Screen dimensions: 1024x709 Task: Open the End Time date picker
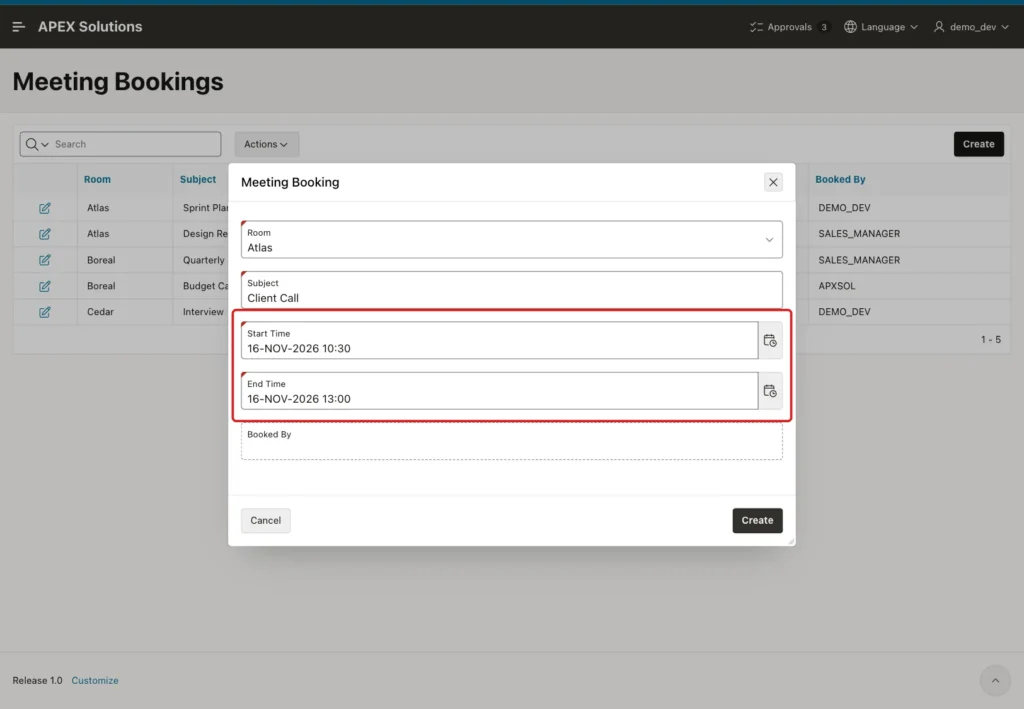(770, 391)
